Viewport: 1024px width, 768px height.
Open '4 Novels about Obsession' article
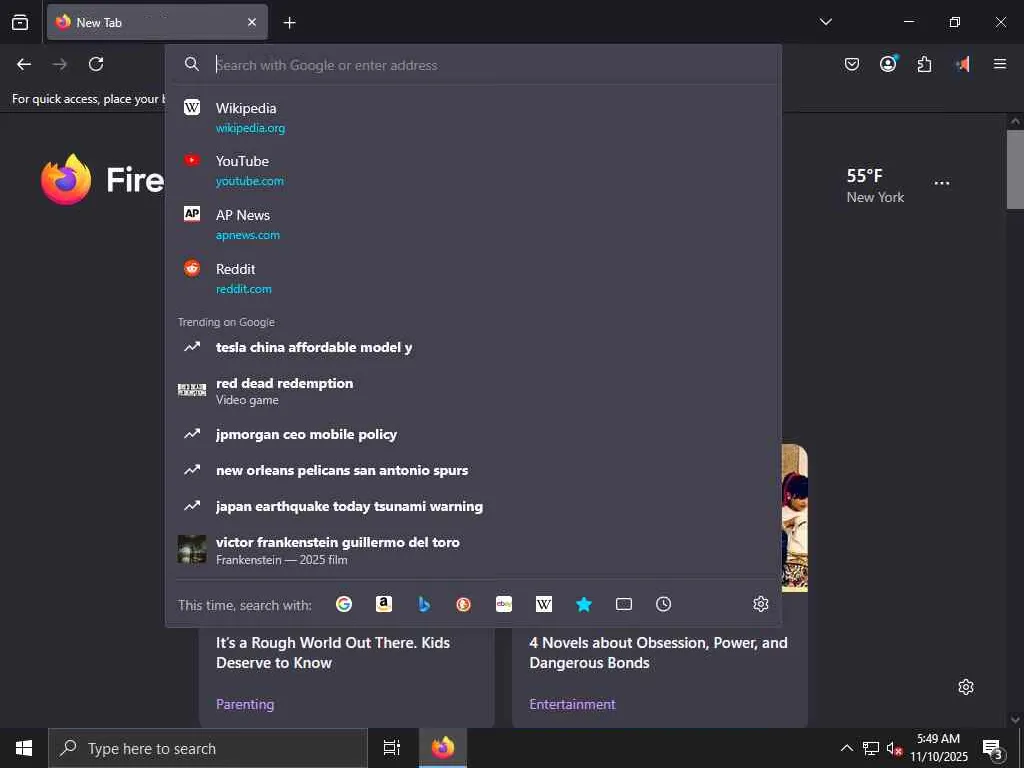[x=658, y=652]
